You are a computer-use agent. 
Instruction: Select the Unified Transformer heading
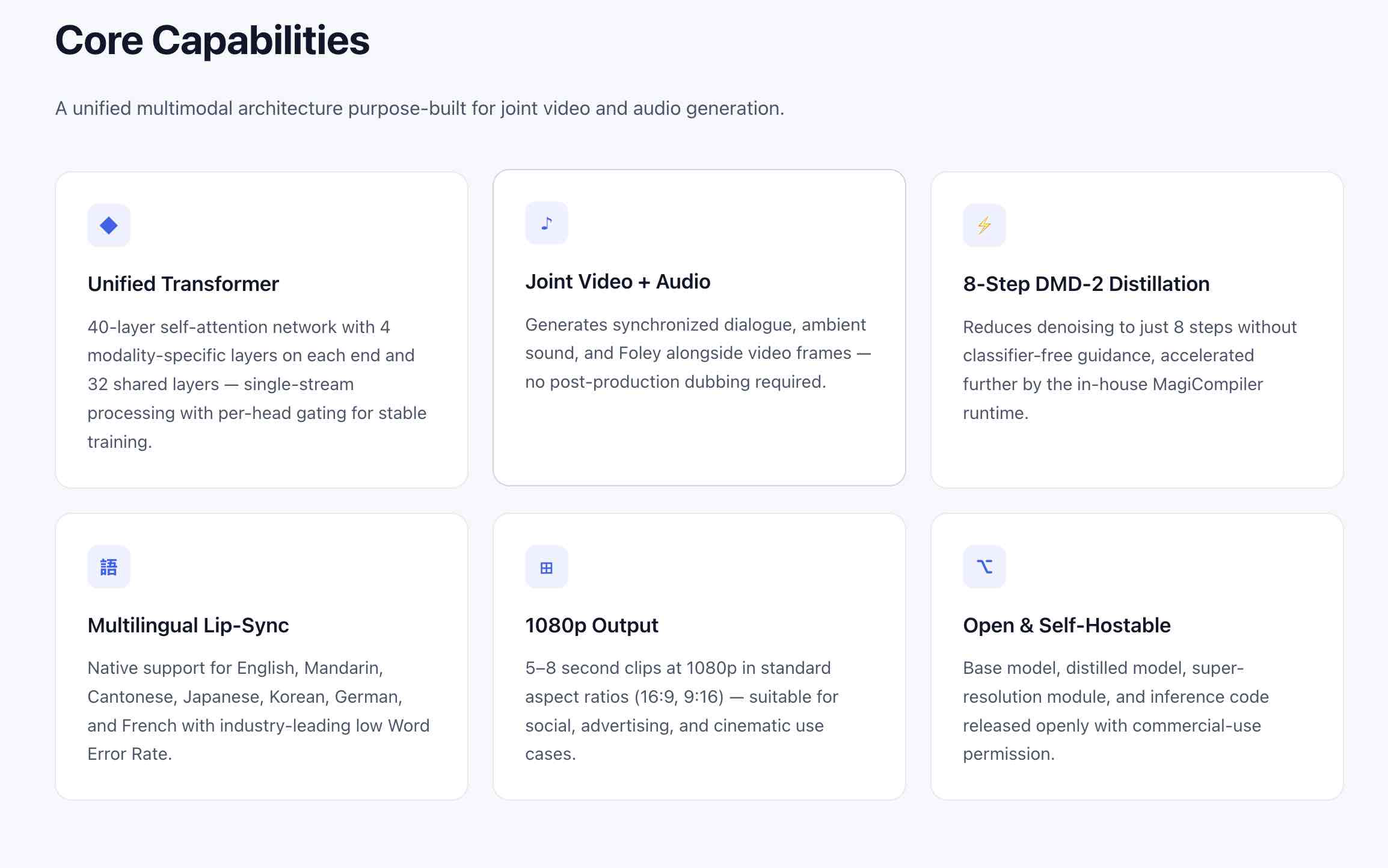pos(183,284)
